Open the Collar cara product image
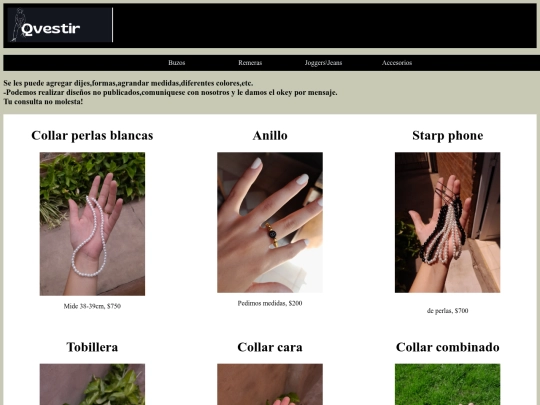Image resolution: width=540 pixels, height=405 pixels. point(270,384)
